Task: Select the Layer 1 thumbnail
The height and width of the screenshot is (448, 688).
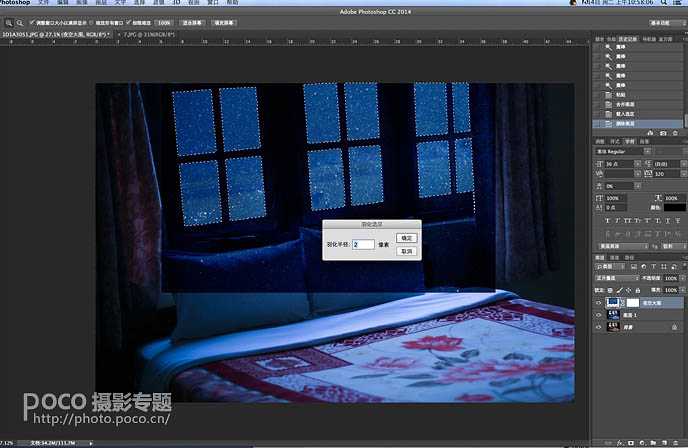Action: [613, 315]
